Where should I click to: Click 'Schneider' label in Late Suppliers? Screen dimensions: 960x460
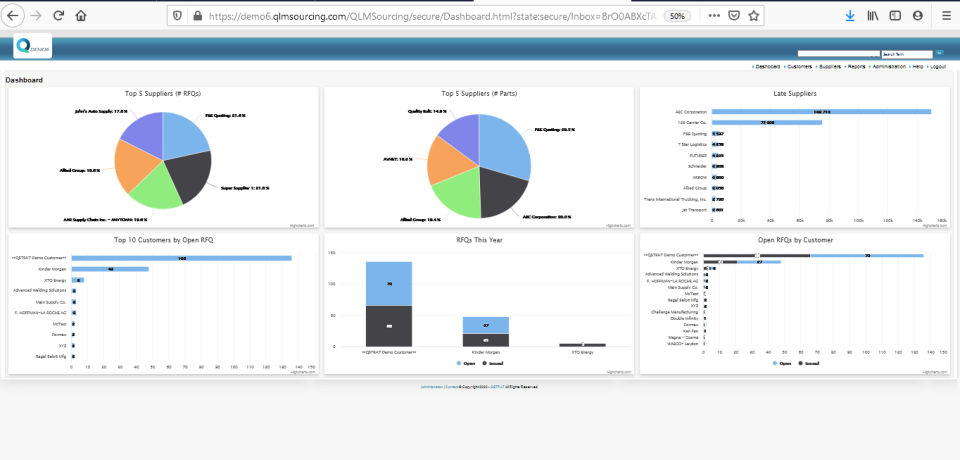click(699, 166)
